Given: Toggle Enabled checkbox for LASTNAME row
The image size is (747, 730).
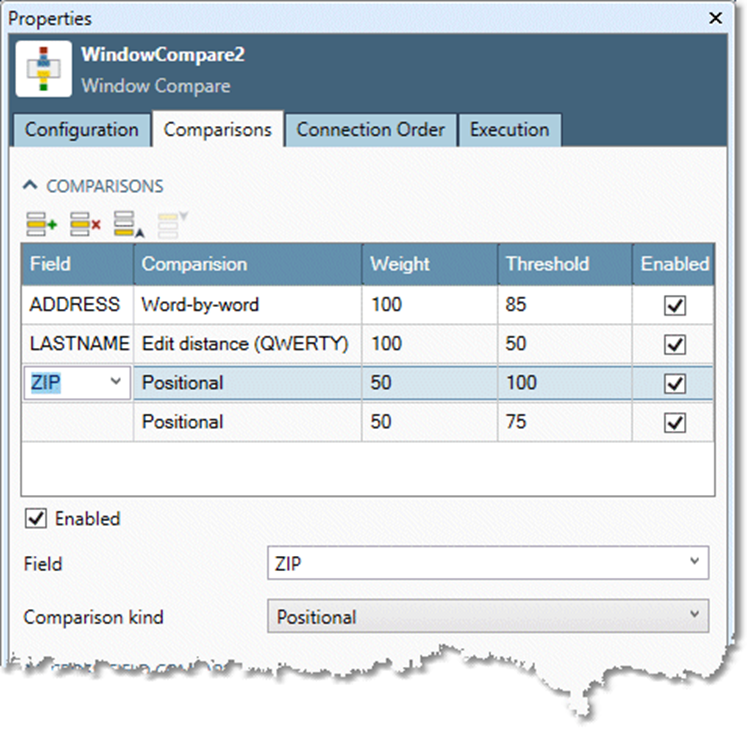Looking at the screenshot, I should [x=675, y=344].
